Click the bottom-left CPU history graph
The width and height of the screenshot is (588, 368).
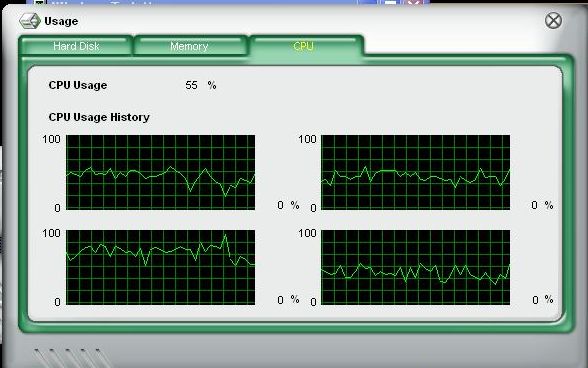coord(160,267)
